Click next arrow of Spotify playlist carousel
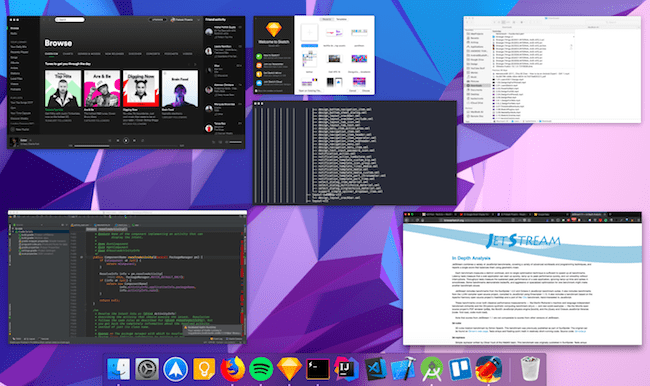This screenshot has width=650, height=386. (195, 64)
